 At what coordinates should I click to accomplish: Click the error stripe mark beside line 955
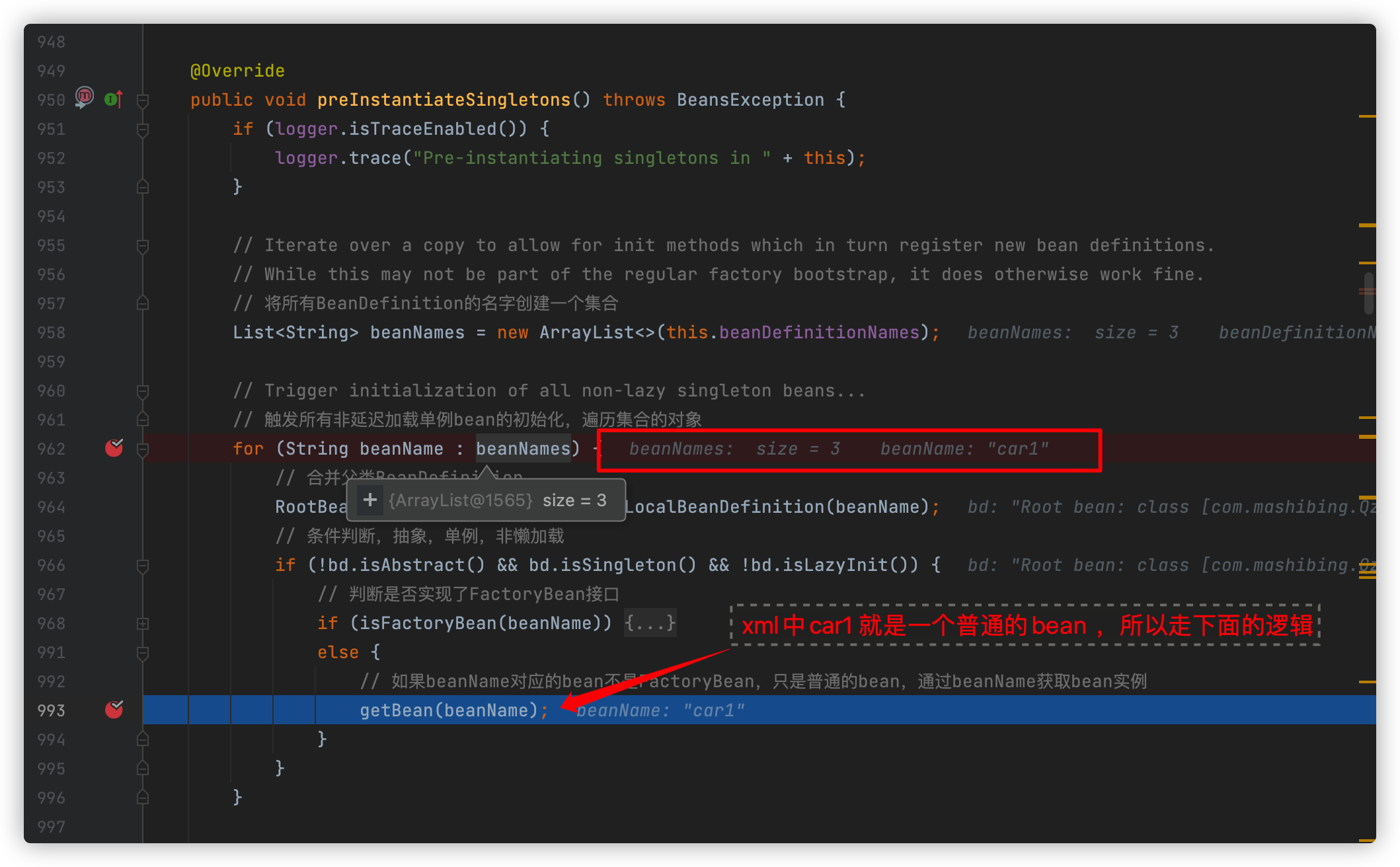tap(1367, 225)
